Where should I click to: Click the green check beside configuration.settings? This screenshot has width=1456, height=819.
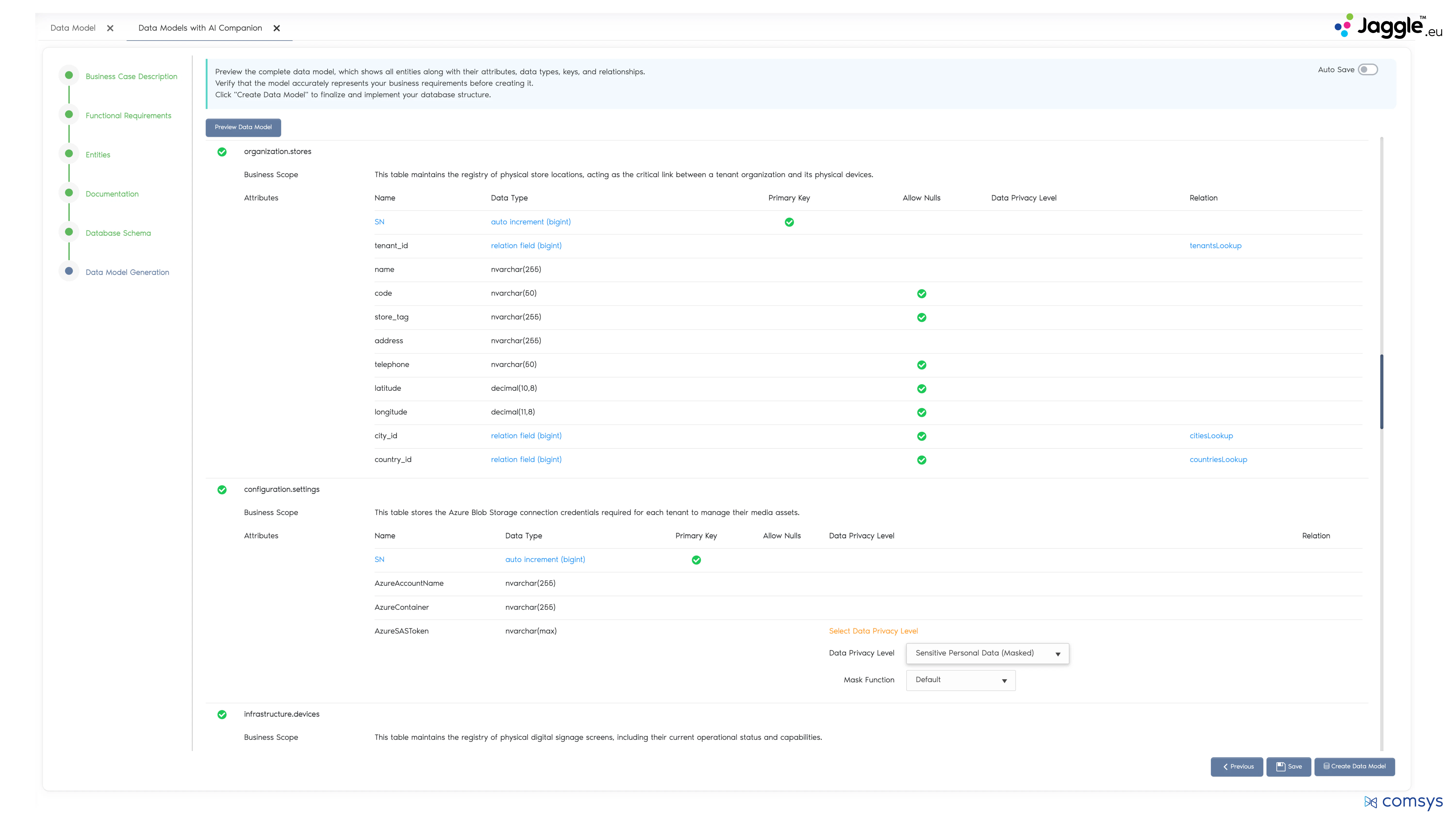click(x=222, y=489)
